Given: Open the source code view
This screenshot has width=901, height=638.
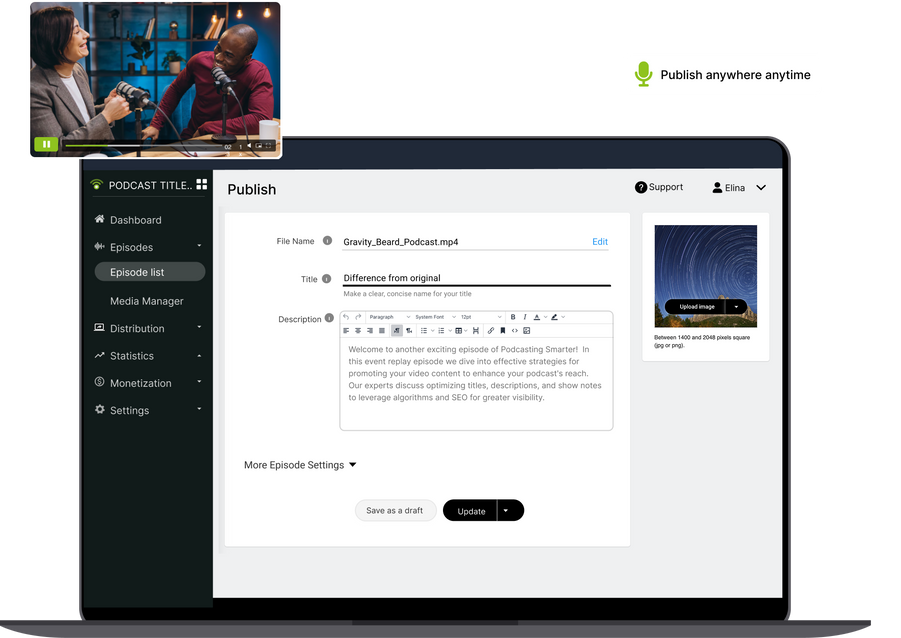Looking at the screenshot, I should [x=515, y=330].
